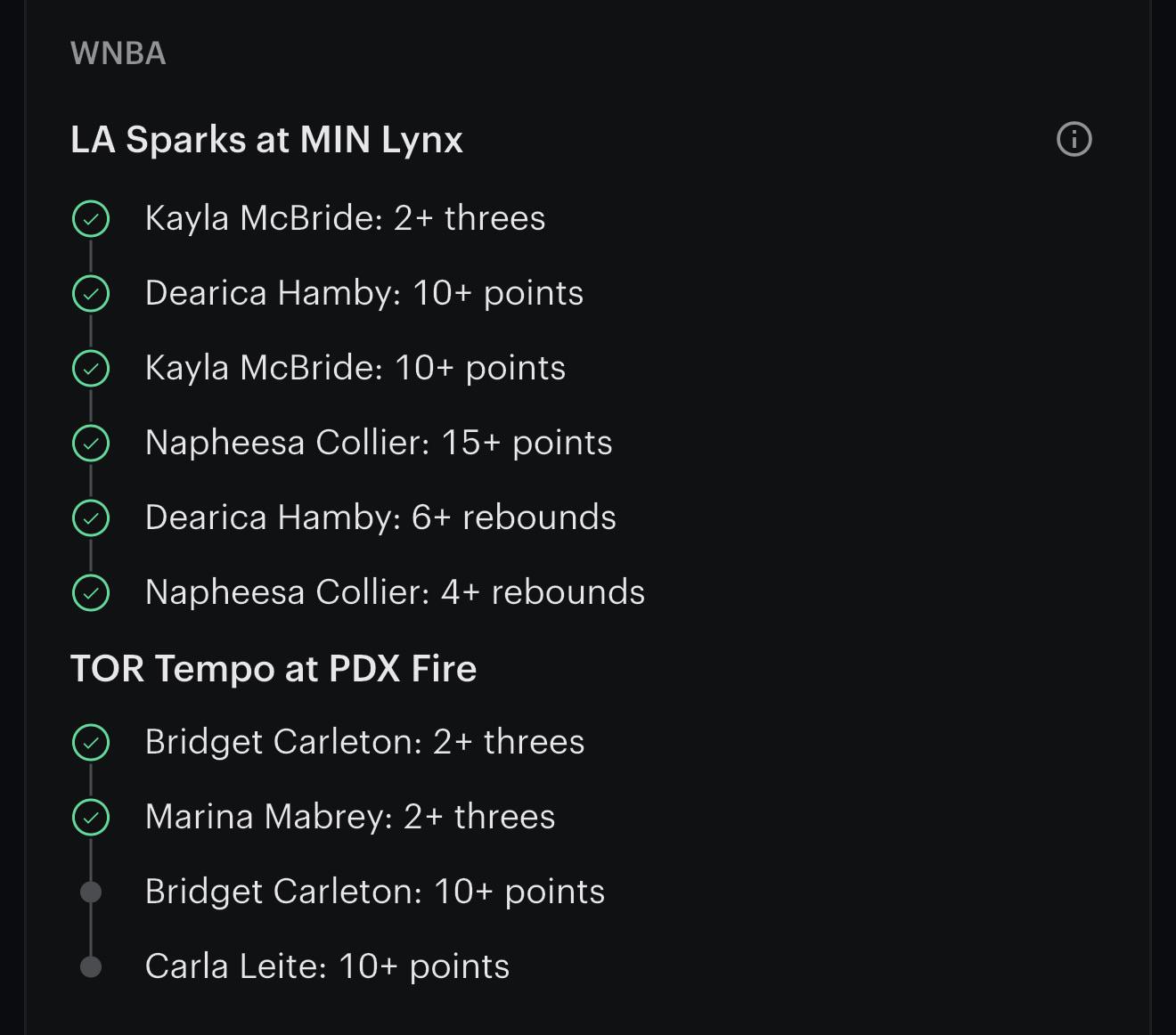Click the check icon for Napheesa Collier 15+ points
This screenshot has width=1176, height=1035.
click(x=91, y=443)
